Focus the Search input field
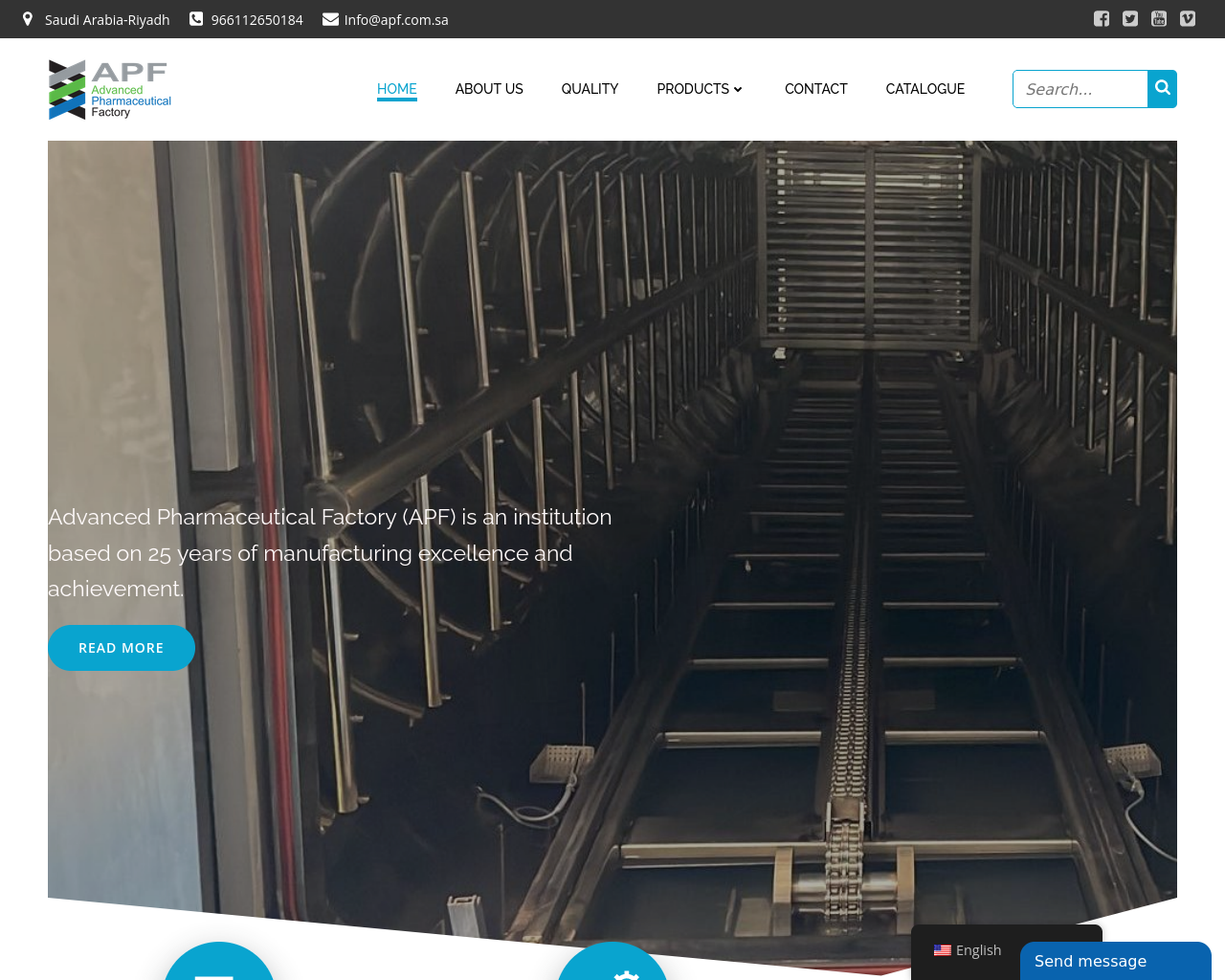The height and width of the screenshot is (980, 1225). (x=1080, y=89)
